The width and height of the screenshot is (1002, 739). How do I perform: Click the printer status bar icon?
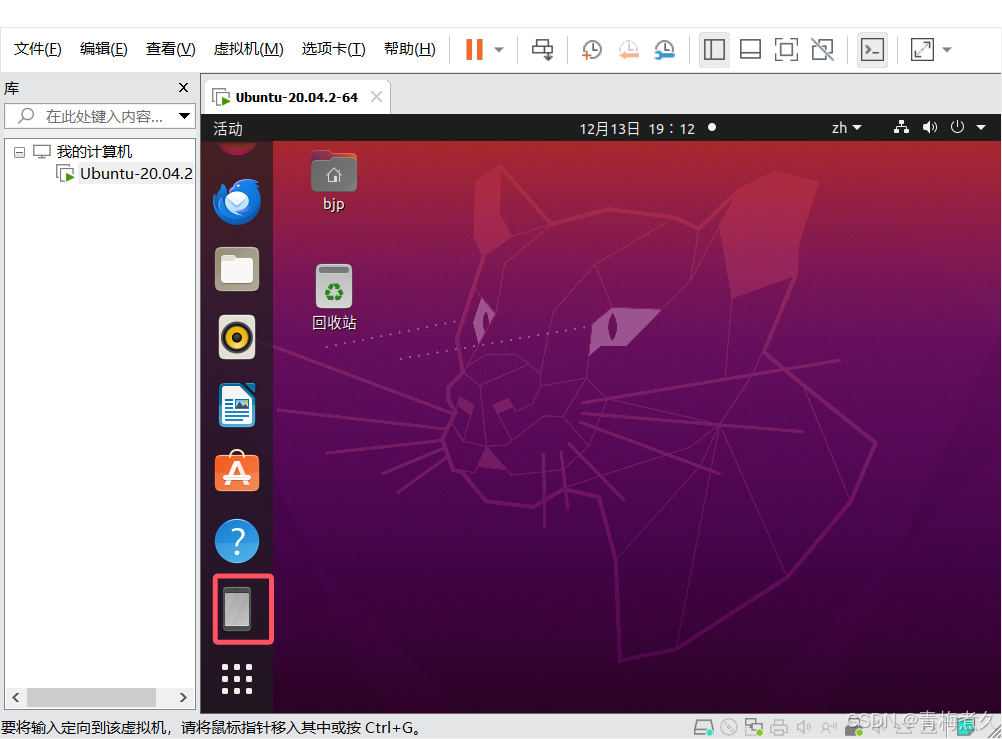tap(779, 727)
